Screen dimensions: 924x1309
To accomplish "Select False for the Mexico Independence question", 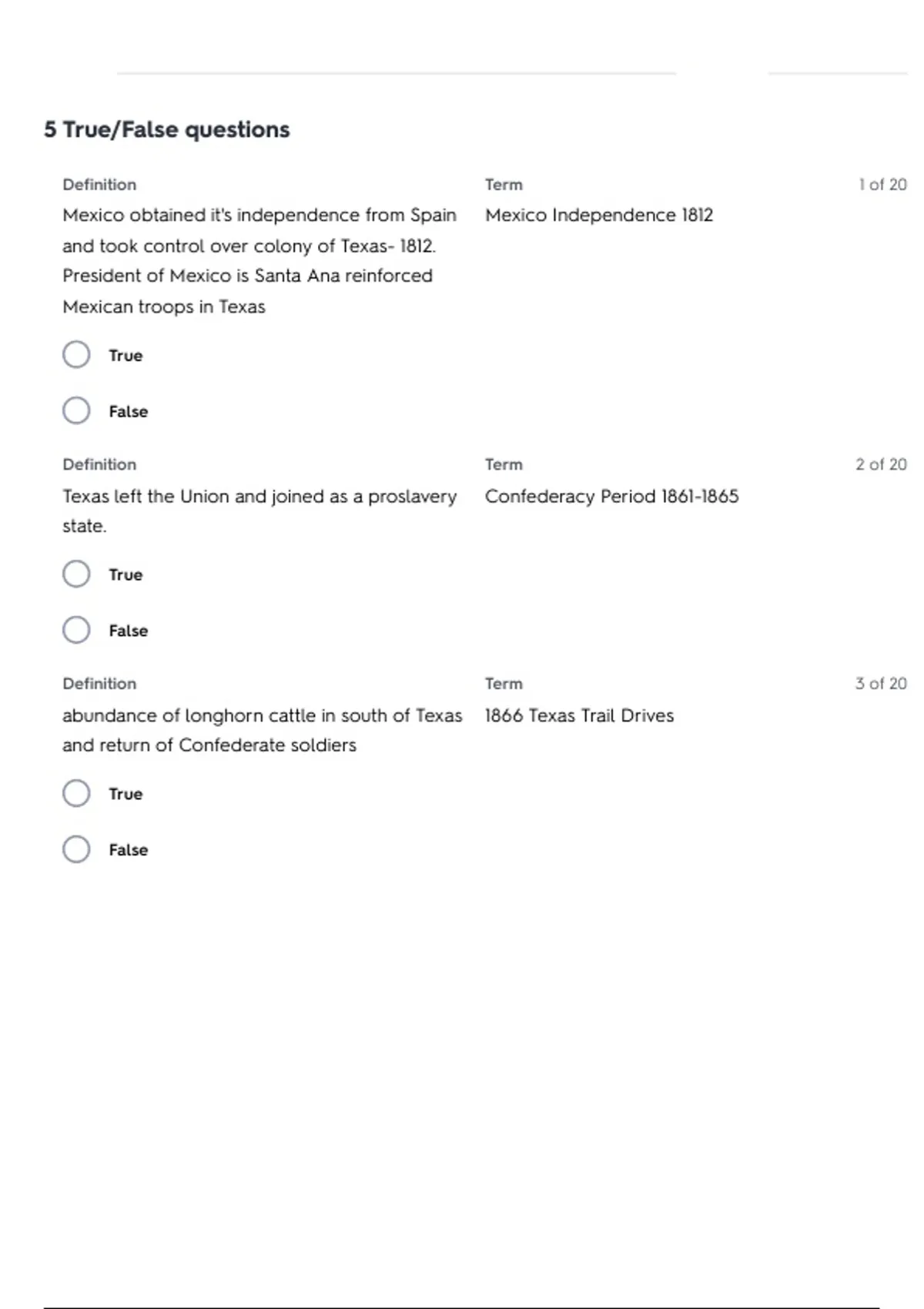I will pyautogui.click(x=76, y=410).
